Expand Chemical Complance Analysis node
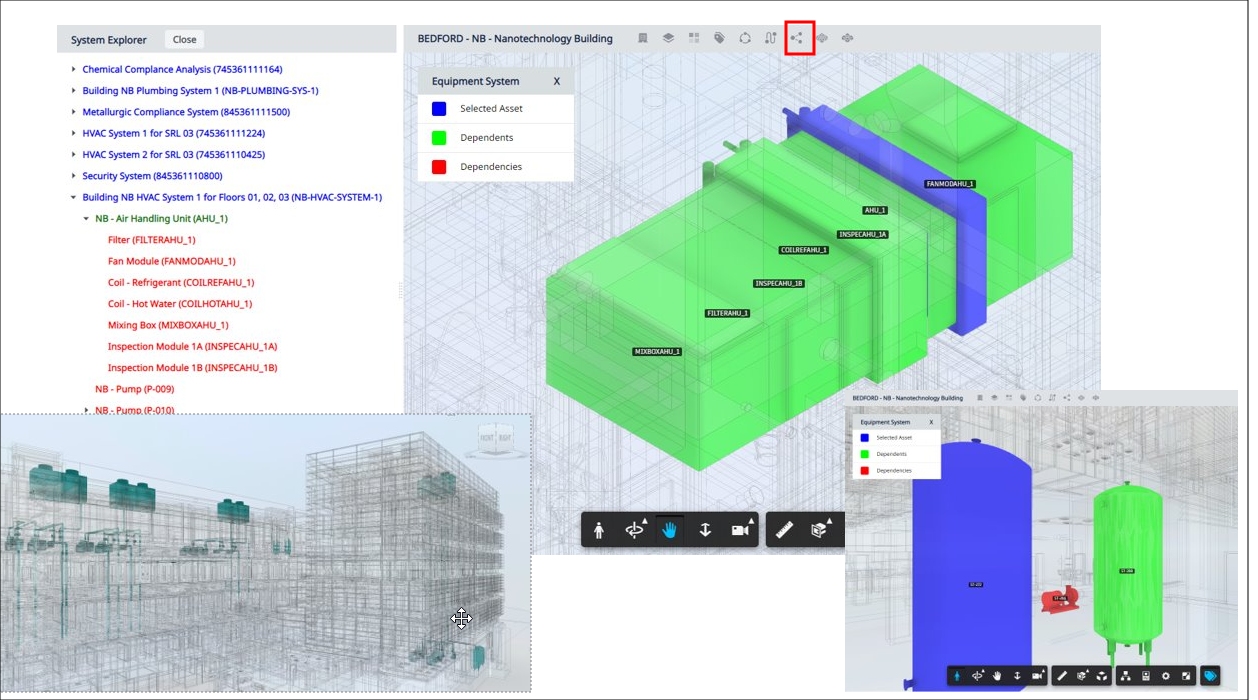This screenshot has width=1258, height=700. [74, 69]
